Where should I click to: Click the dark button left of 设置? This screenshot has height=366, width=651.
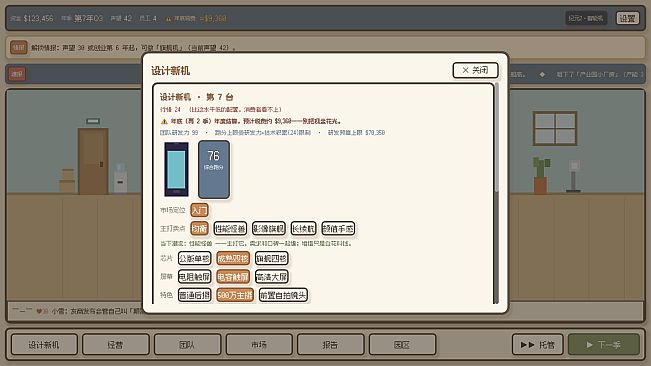(x=586, y=18)
